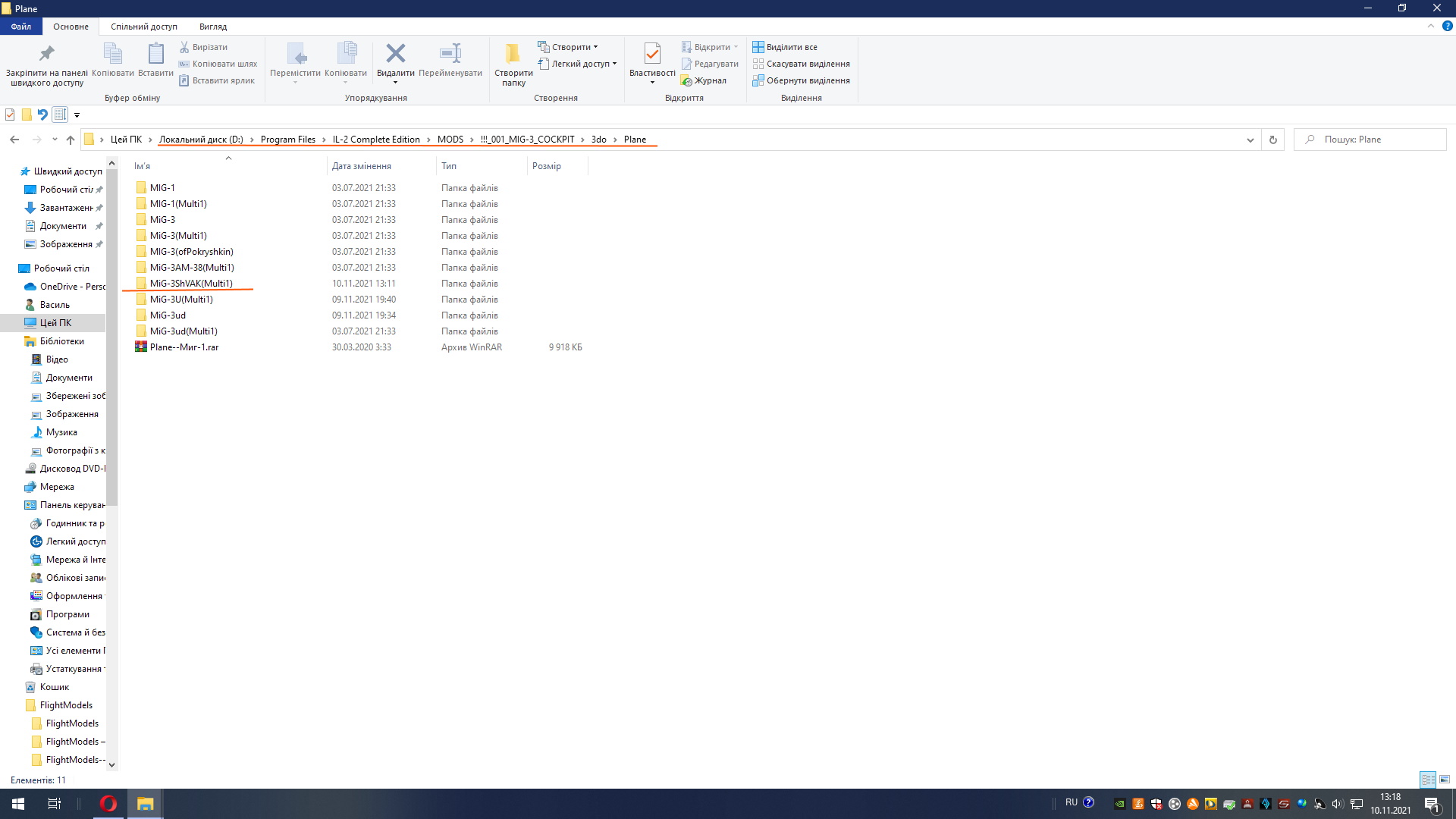Switch to large thumbnails view
1456x819 pixels.
1445,780
